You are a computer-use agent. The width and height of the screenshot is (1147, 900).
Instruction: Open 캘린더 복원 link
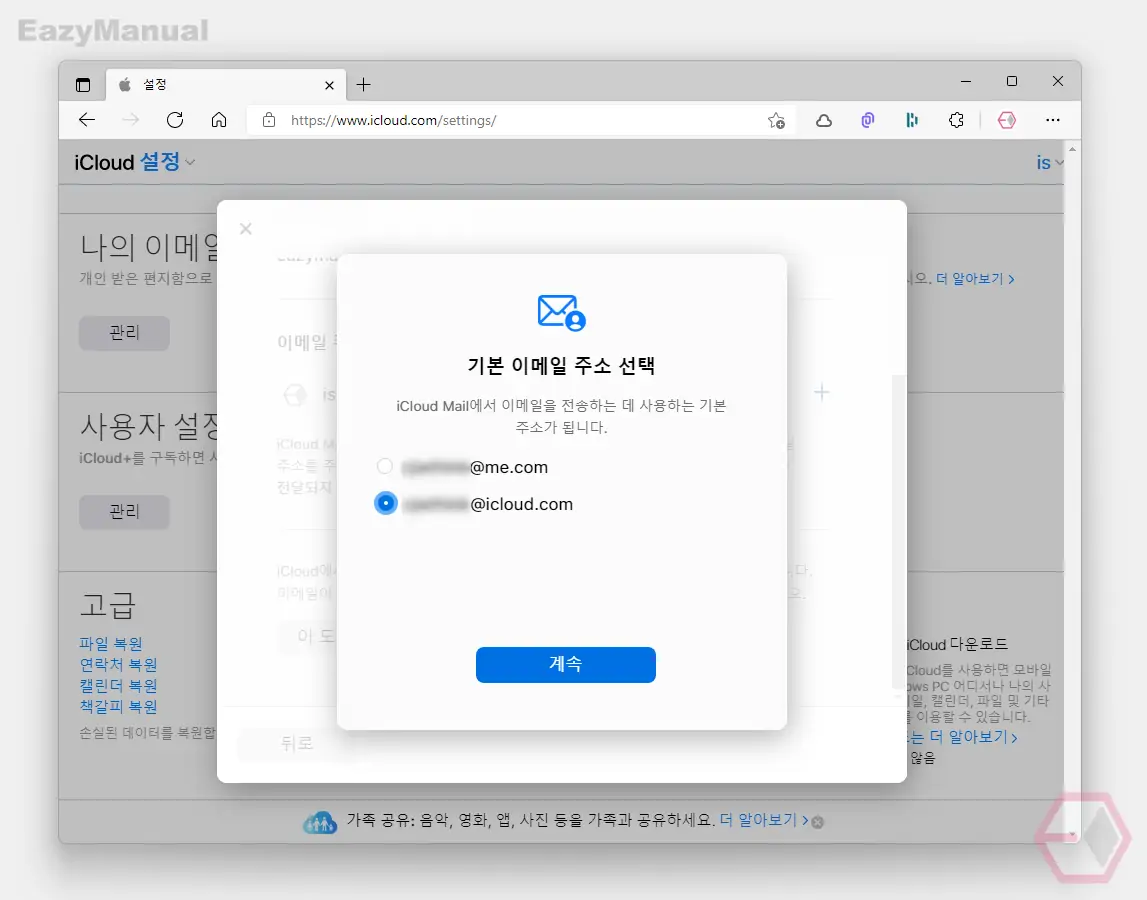click(x=119, y=686)
